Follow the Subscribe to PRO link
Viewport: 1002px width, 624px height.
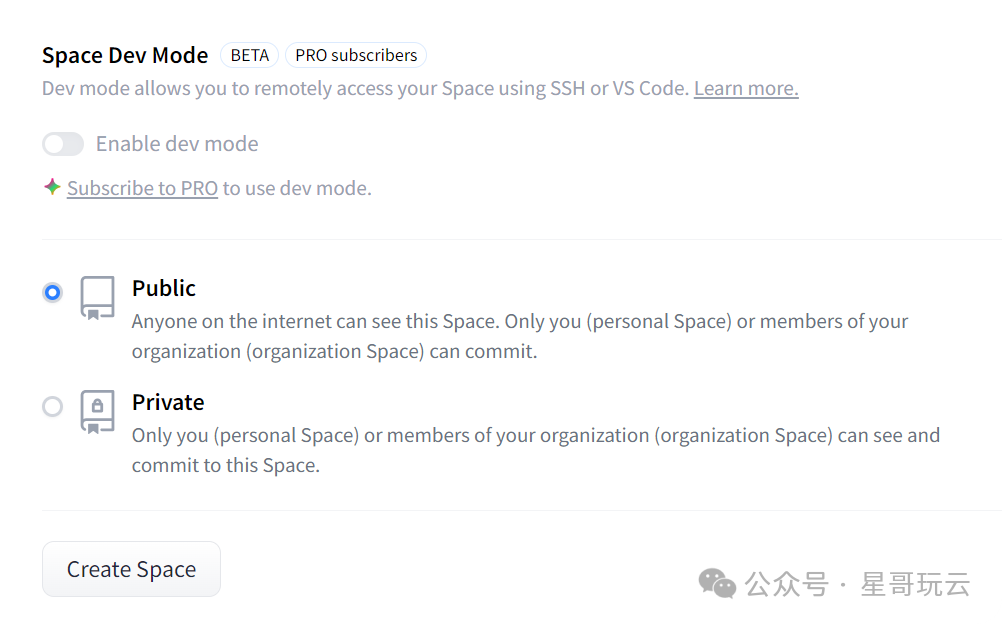(142, 188)
